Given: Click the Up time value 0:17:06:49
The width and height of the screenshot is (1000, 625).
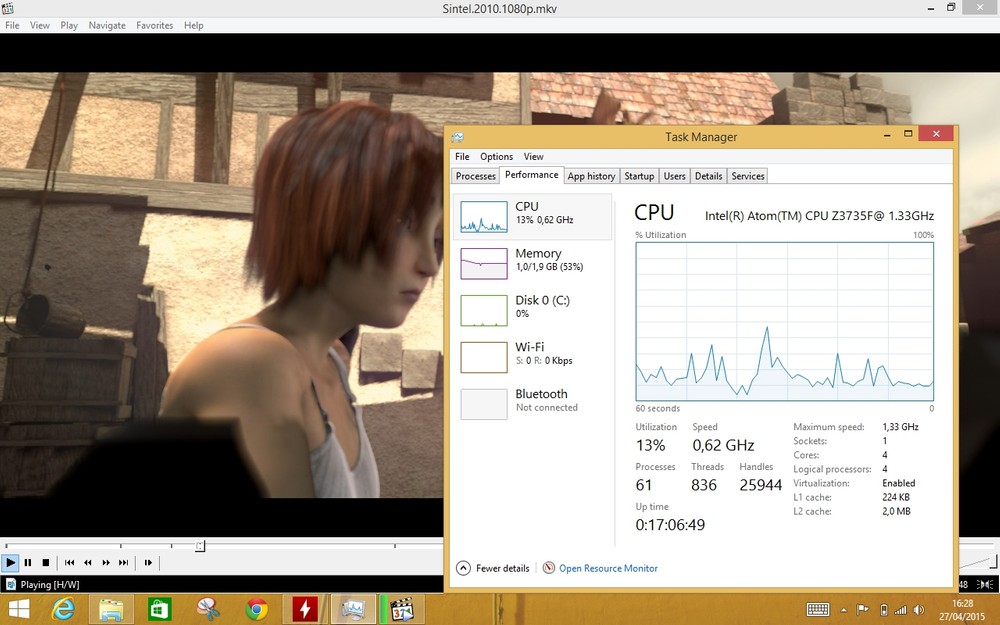Looking at the screenshot, I should pos(670,525).
